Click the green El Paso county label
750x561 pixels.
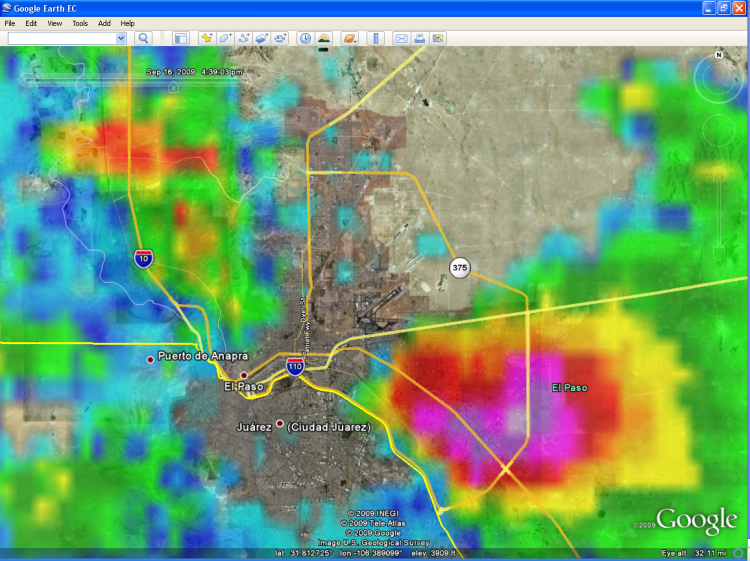pos(570,387)
